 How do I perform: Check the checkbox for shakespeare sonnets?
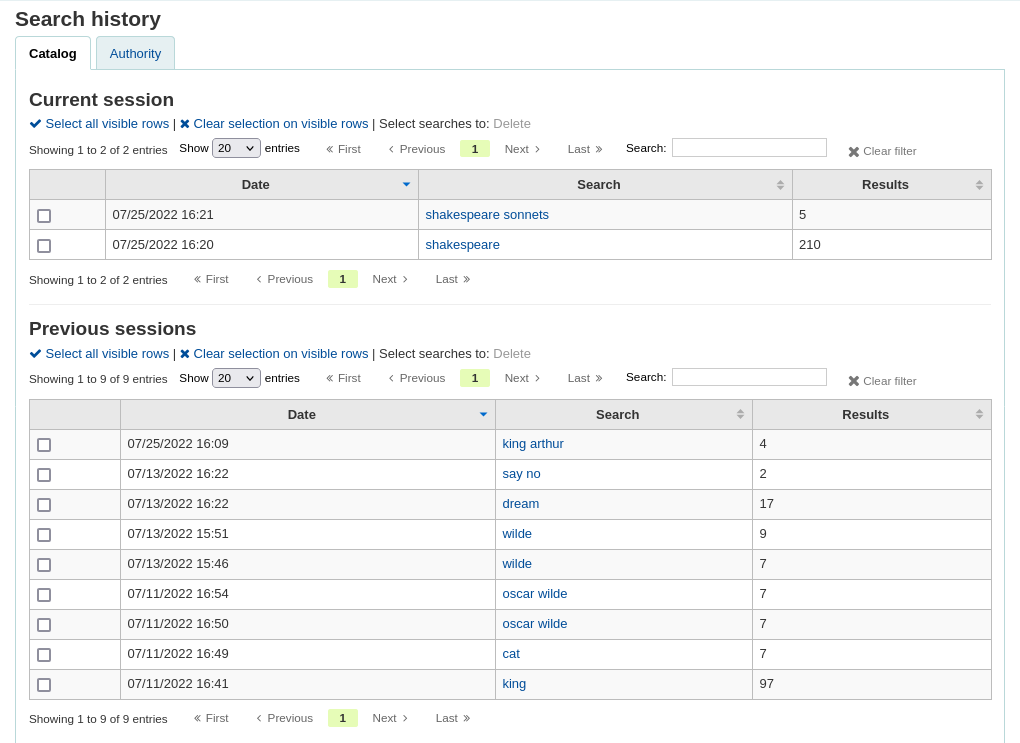[44, 215]
